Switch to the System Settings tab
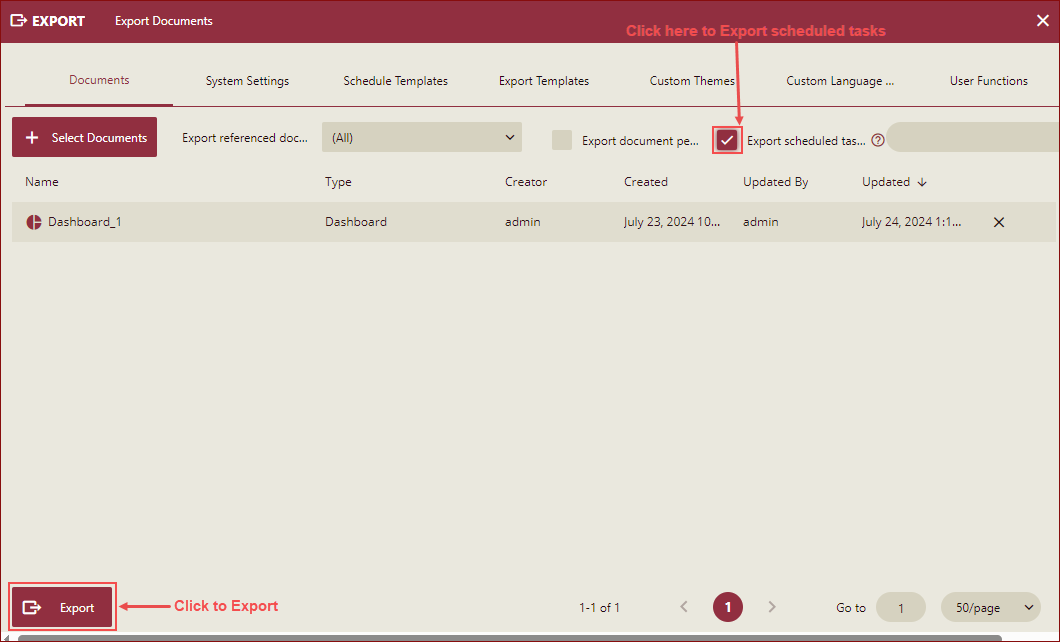 (247, 80)
